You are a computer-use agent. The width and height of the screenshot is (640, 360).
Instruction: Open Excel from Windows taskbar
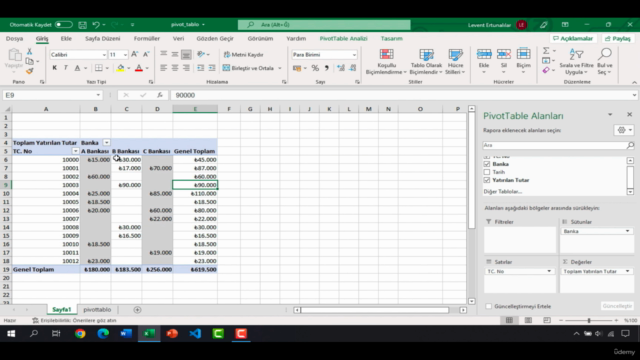click(x=149, y=333)
